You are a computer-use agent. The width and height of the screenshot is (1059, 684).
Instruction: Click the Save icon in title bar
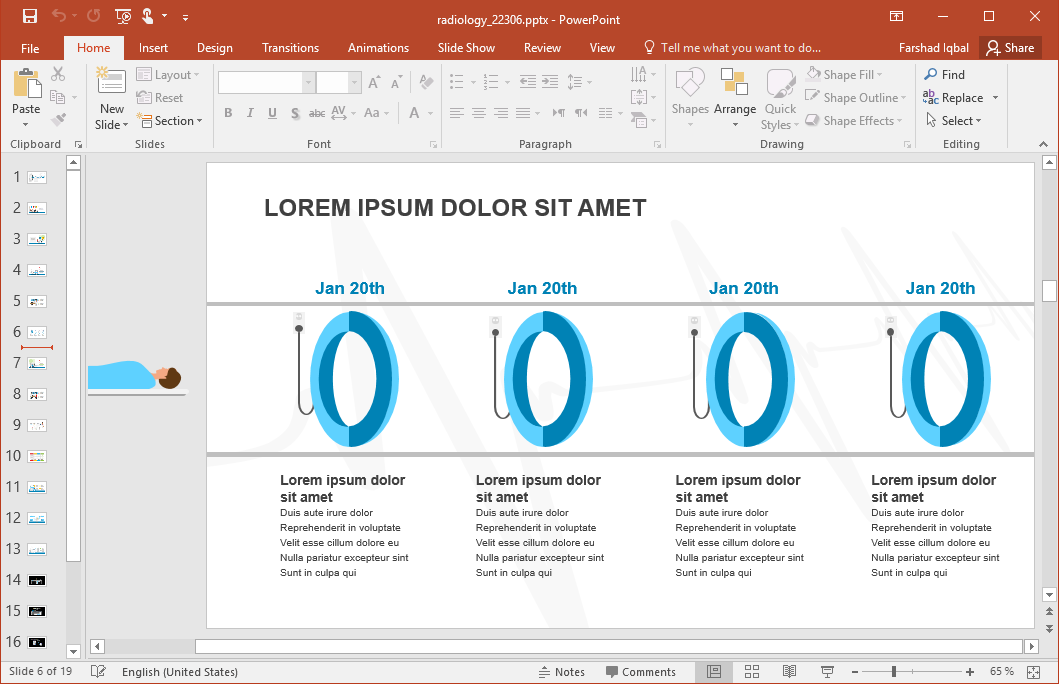(x=29, y=16)
